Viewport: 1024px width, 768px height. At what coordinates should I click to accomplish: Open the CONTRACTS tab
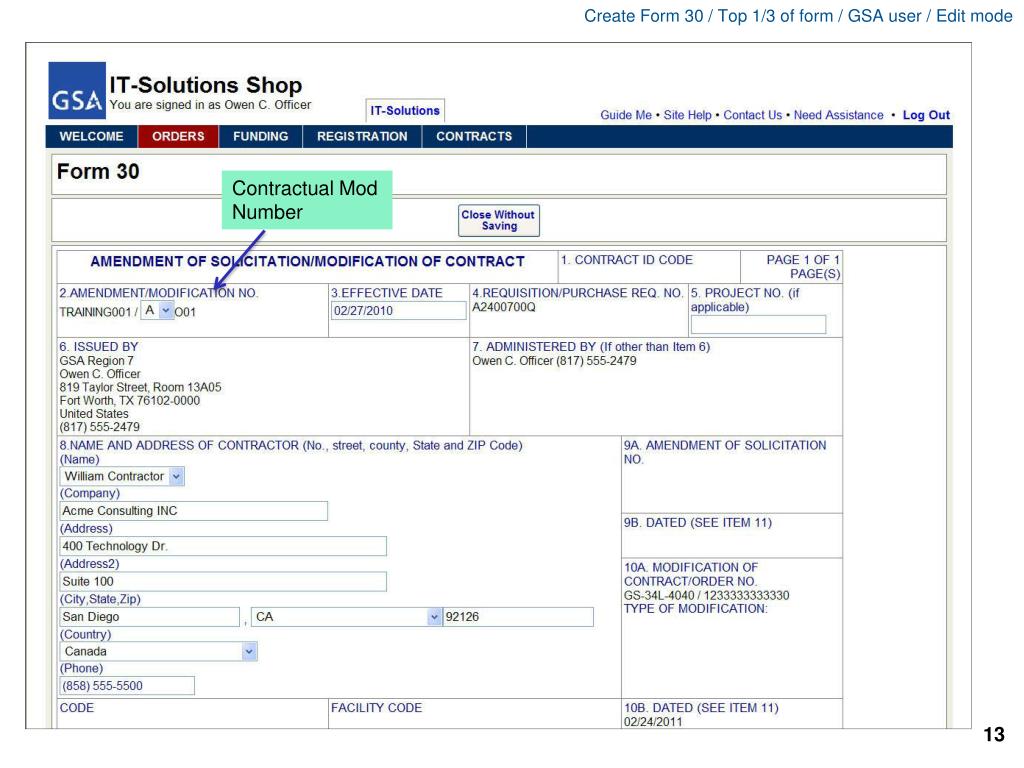pyautogui.click(x=474, y=136)
